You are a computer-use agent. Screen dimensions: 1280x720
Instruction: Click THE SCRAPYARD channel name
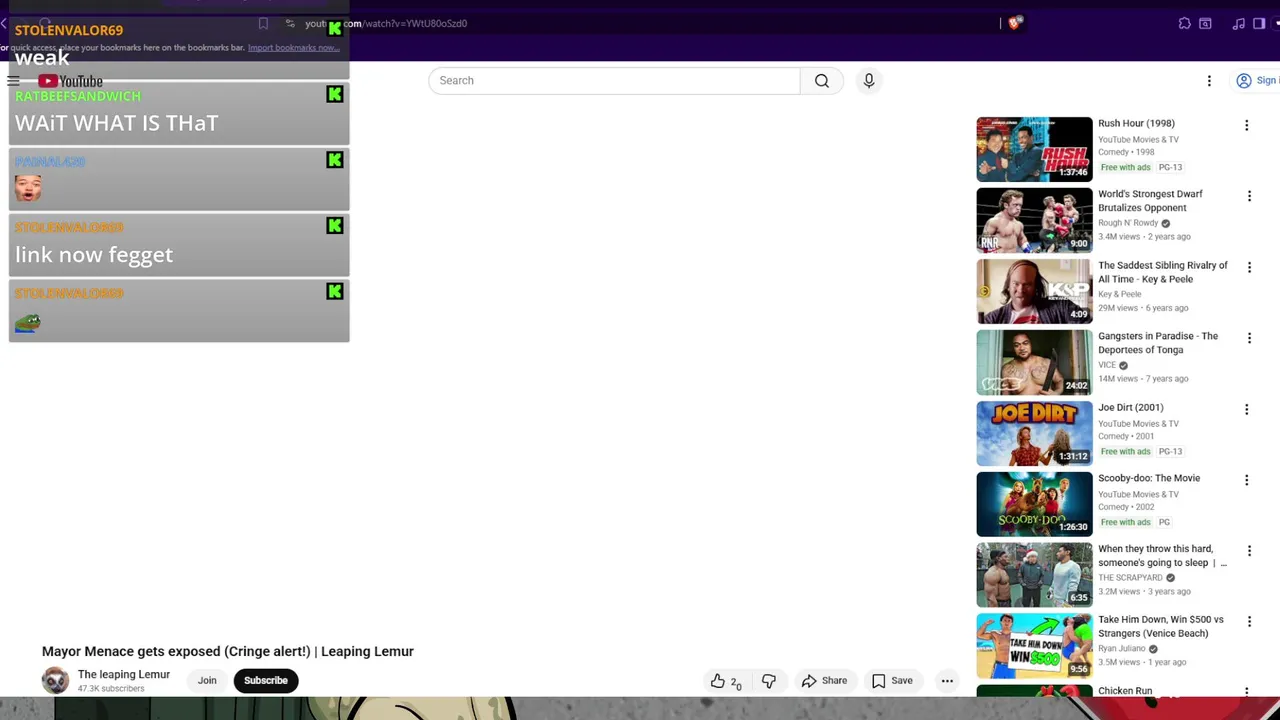click(x=1130, y=578)
